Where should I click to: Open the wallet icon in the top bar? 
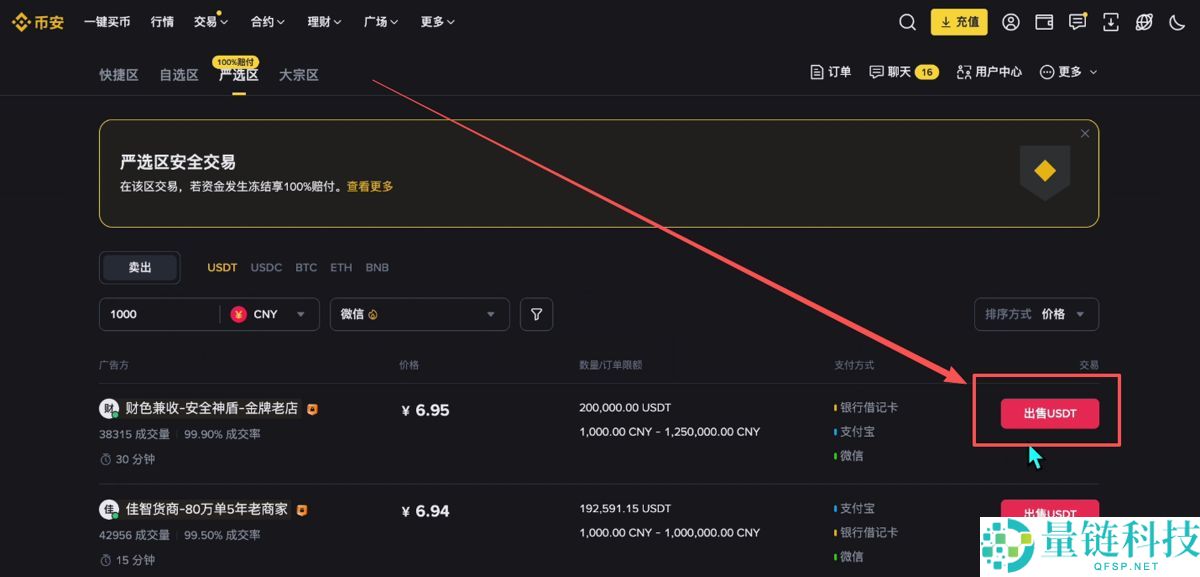click(1044, 21)
